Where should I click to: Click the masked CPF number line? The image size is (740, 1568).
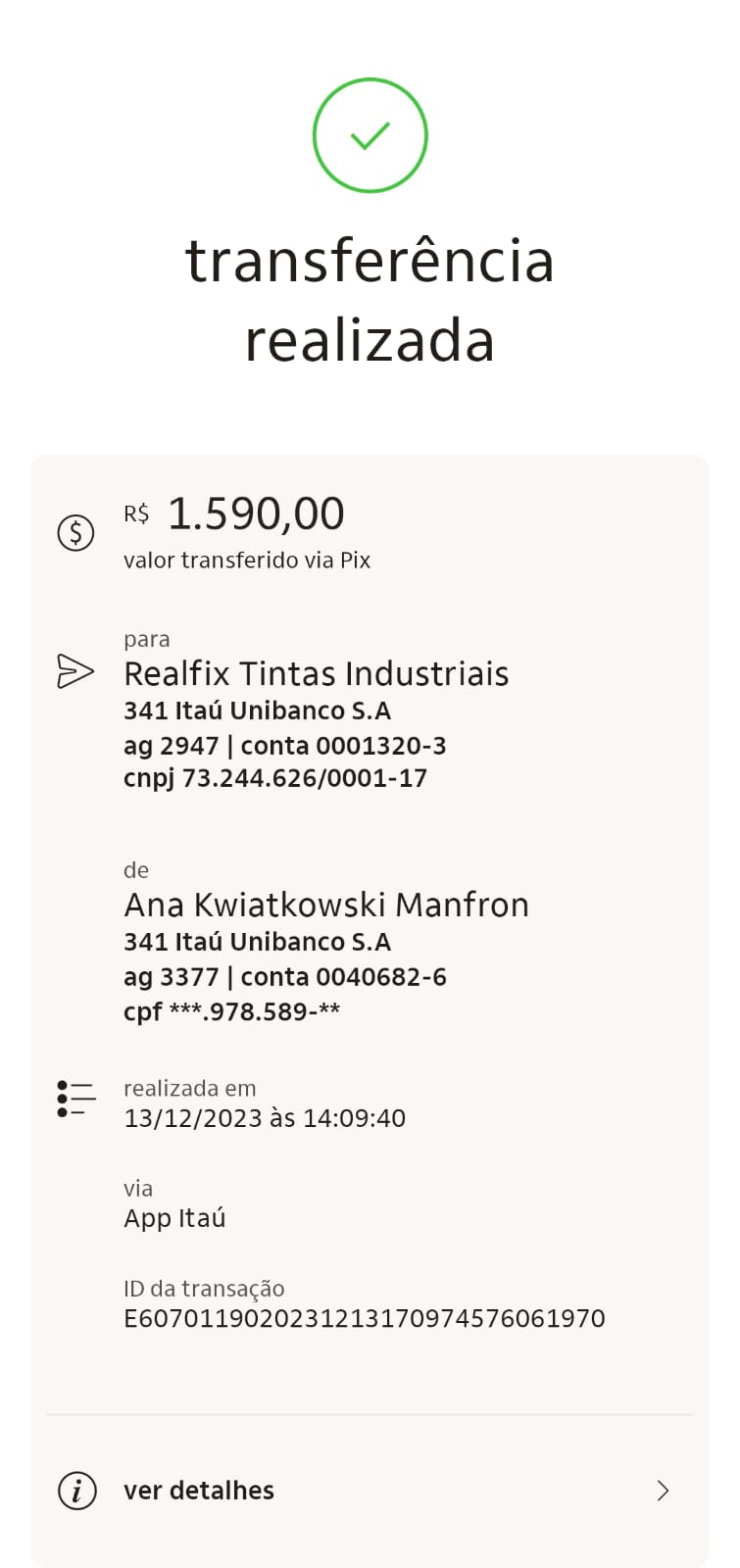pos(231,1011)
